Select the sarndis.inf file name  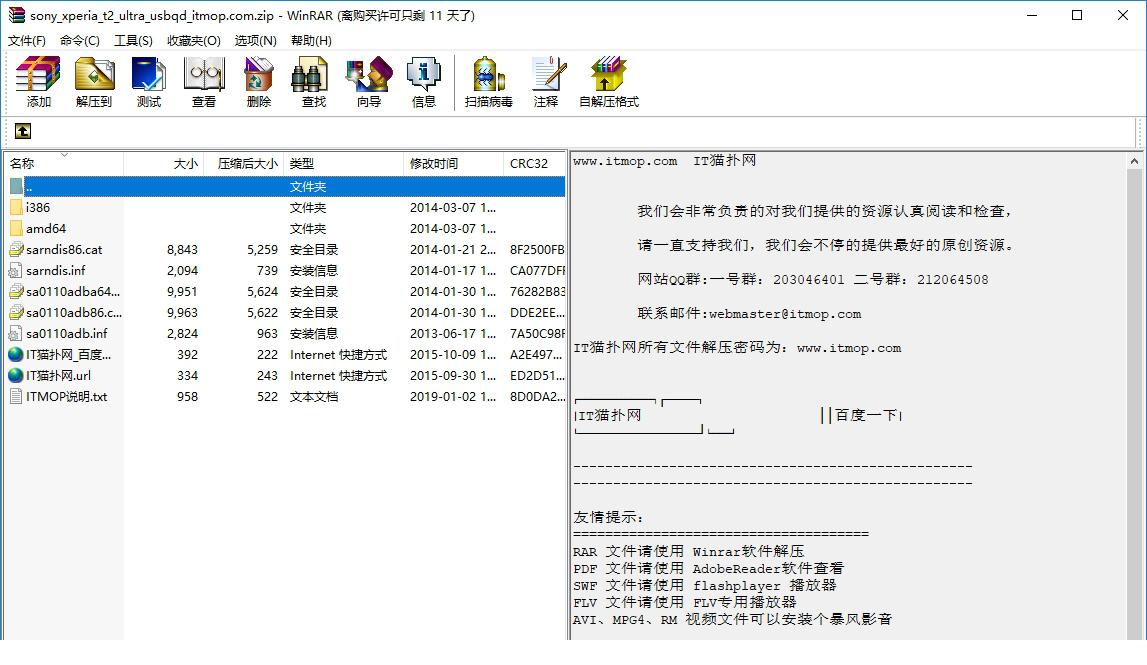56,271
